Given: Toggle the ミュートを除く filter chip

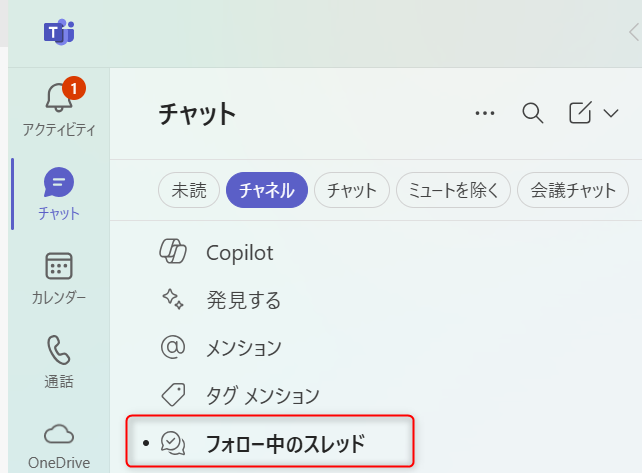Looking at the screenshot, I should tap(453, 190).
